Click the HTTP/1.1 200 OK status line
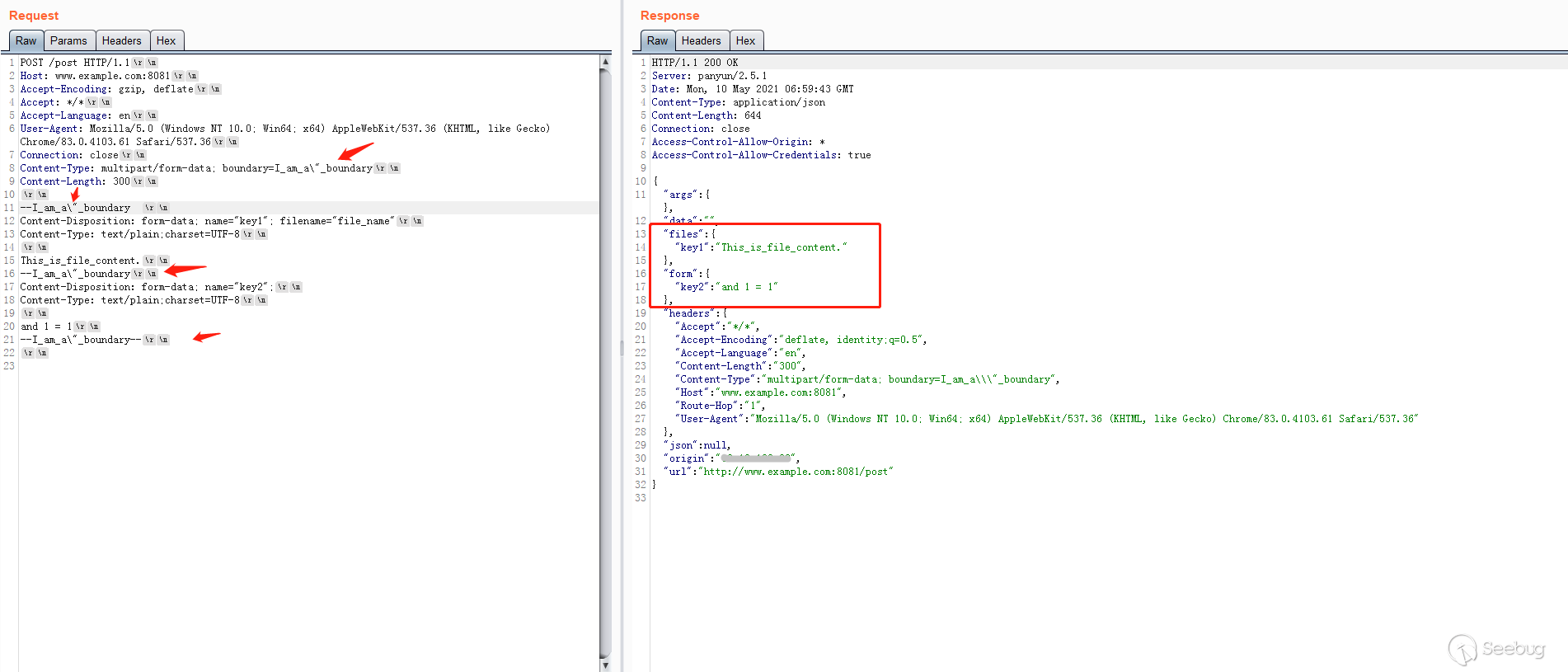The image size is (1568, 672). point(694,63)
